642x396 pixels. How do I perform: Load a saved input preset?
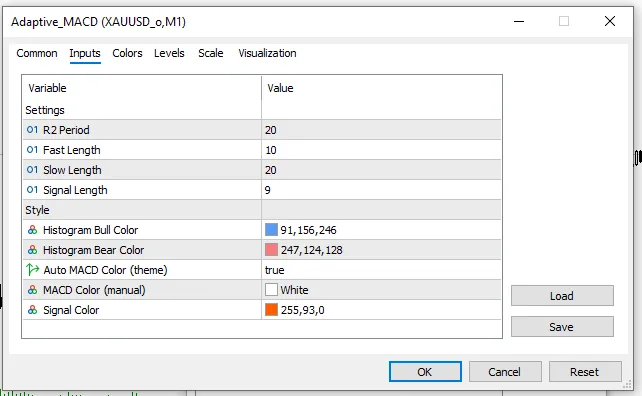562,296
